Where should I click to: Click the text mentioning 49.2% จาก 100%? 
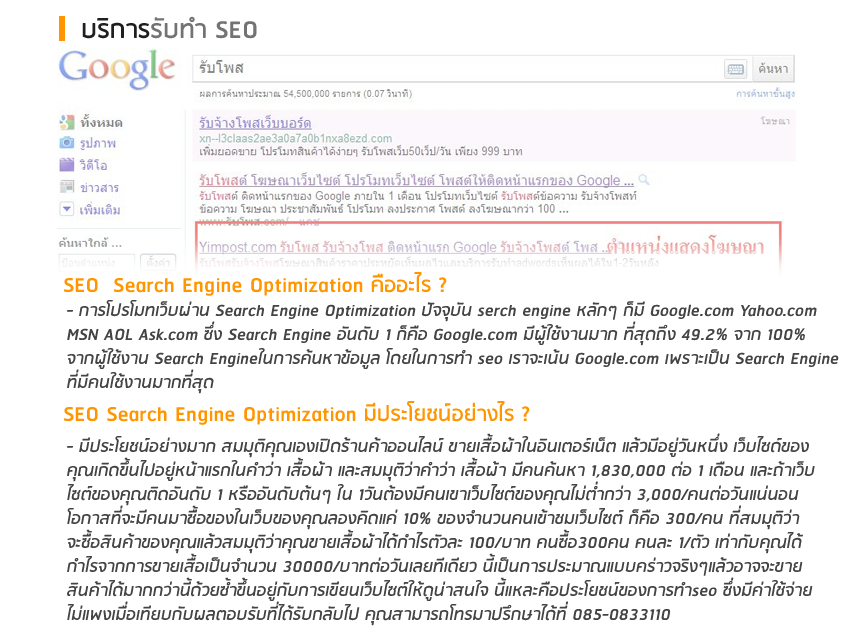[743, 334]
